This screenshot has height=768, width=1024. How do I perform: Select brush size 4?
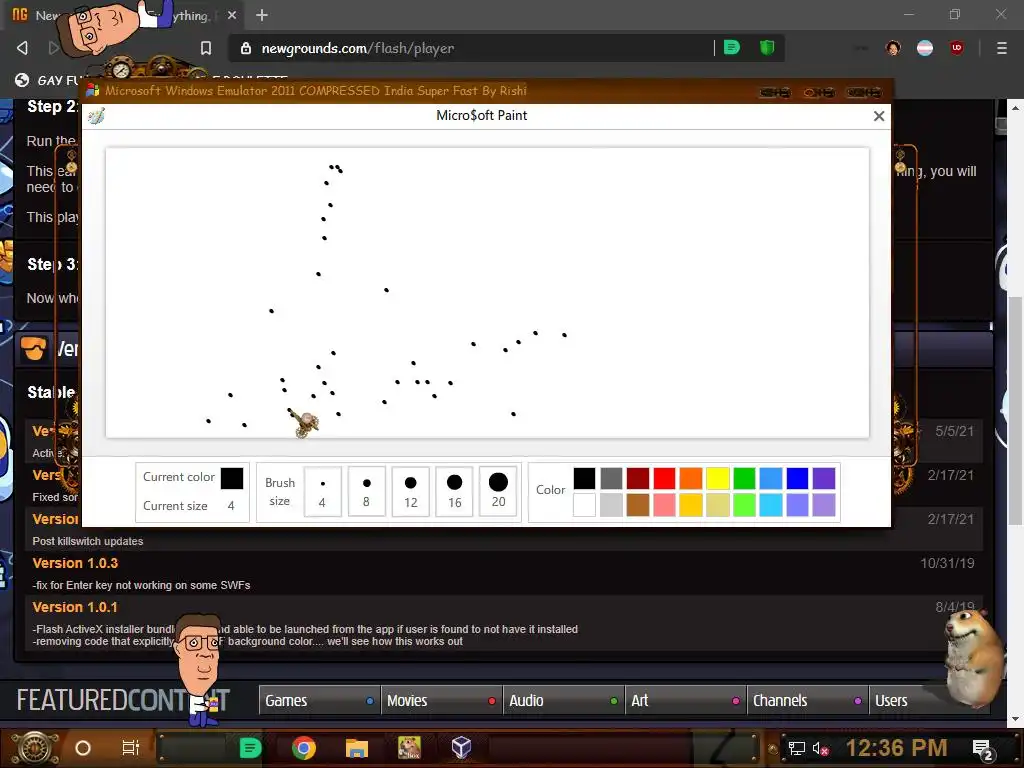point(323,491)
